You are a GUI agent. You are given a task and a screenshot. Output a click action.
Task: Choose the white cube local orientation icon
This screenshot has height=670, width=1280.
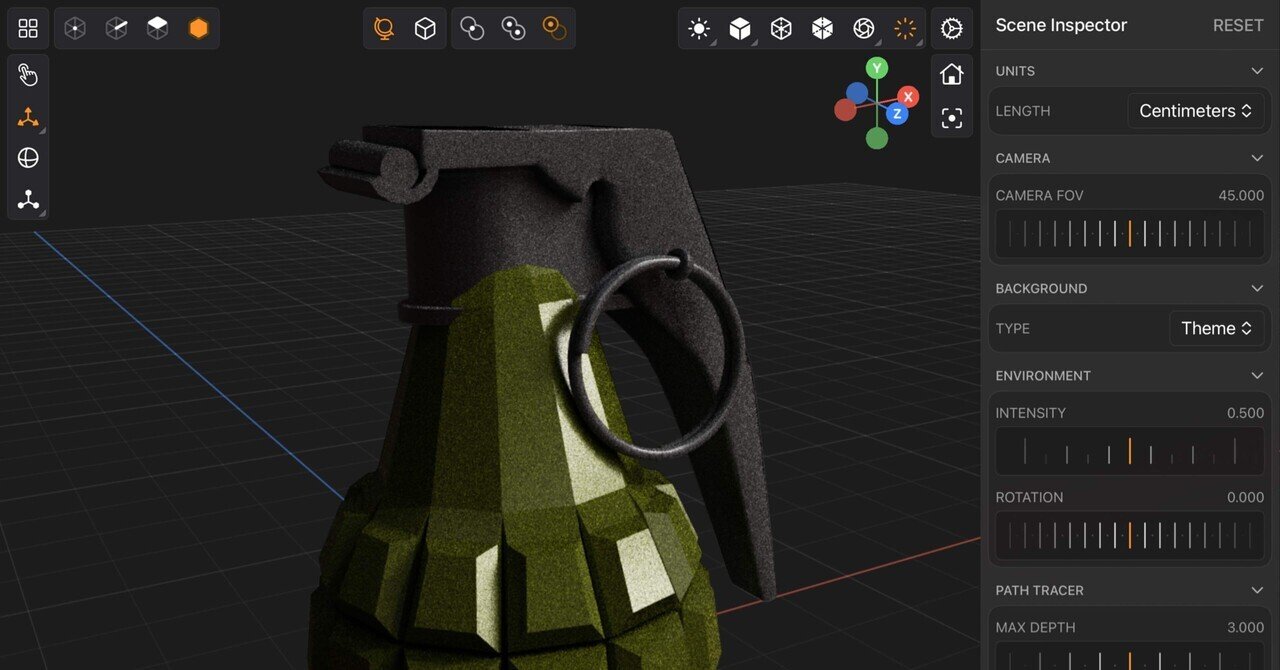(425, 29)
